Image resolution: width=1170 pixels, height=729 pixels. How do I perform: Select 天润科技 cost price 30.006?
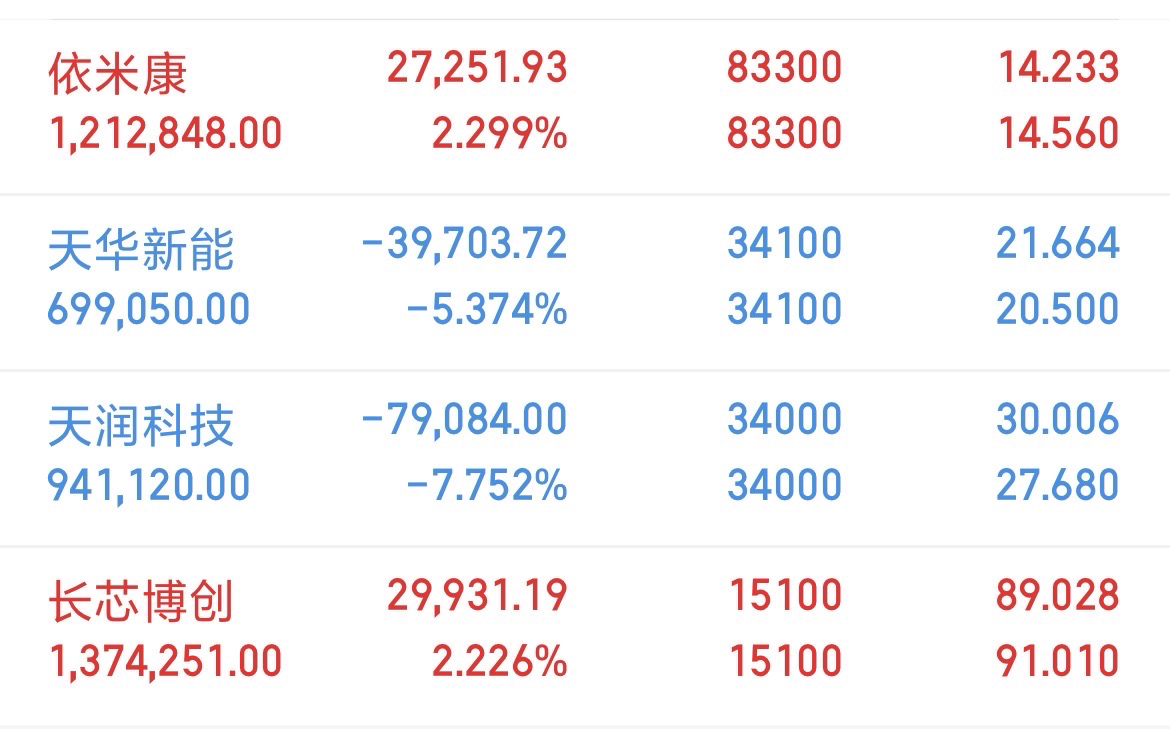(1058, 419)
